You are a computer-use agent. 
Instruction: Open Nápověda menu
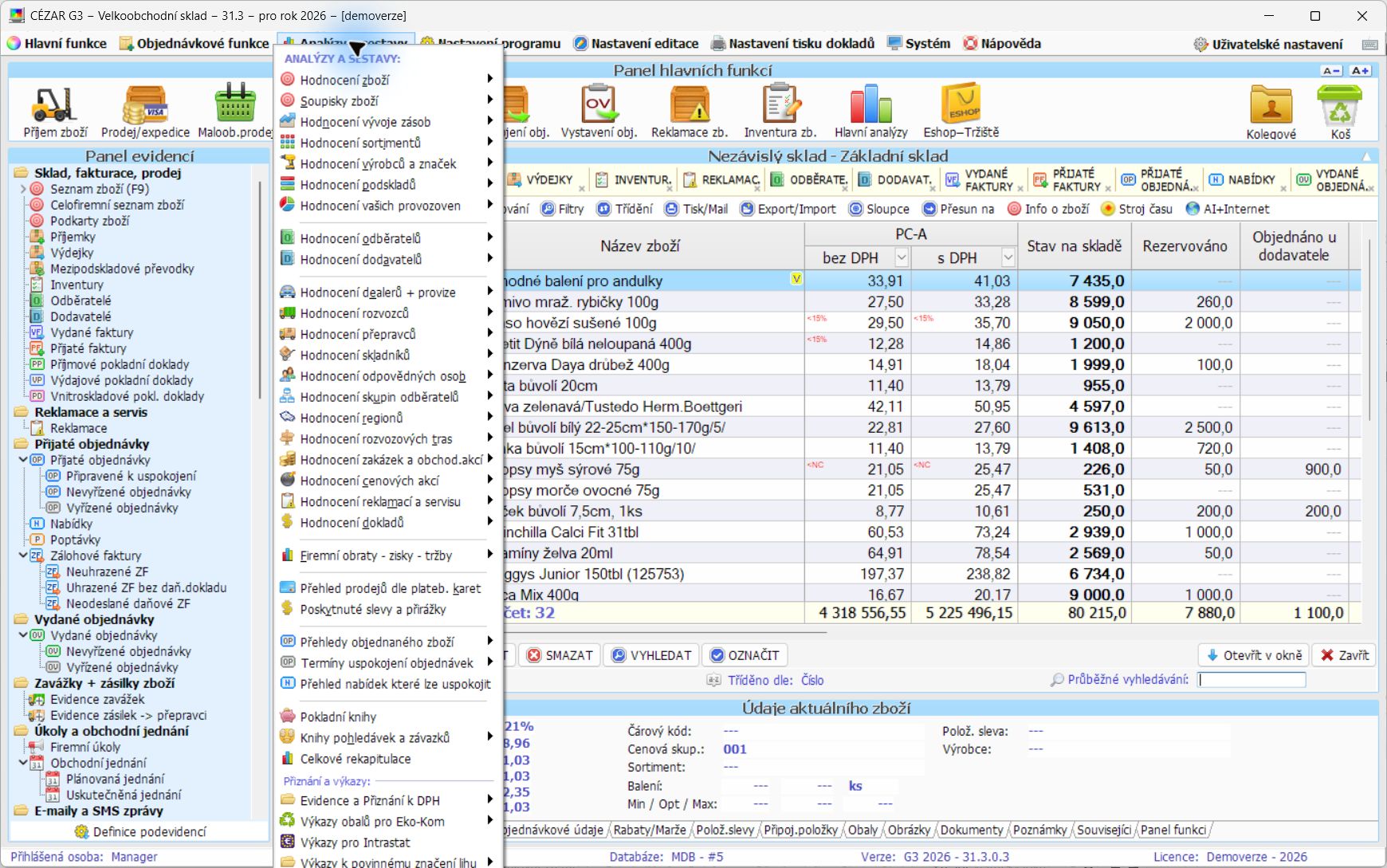pos(1002,44)
